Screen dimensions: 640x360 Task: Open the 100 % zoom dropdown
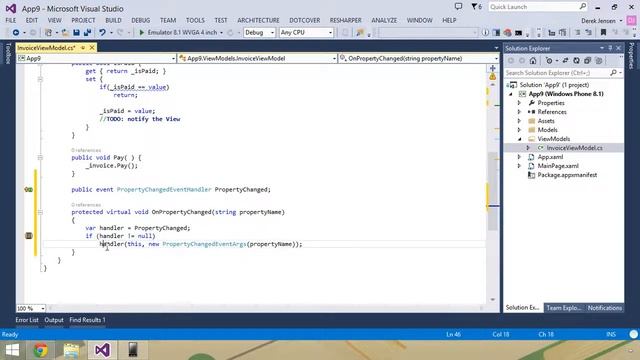[31, 308]
